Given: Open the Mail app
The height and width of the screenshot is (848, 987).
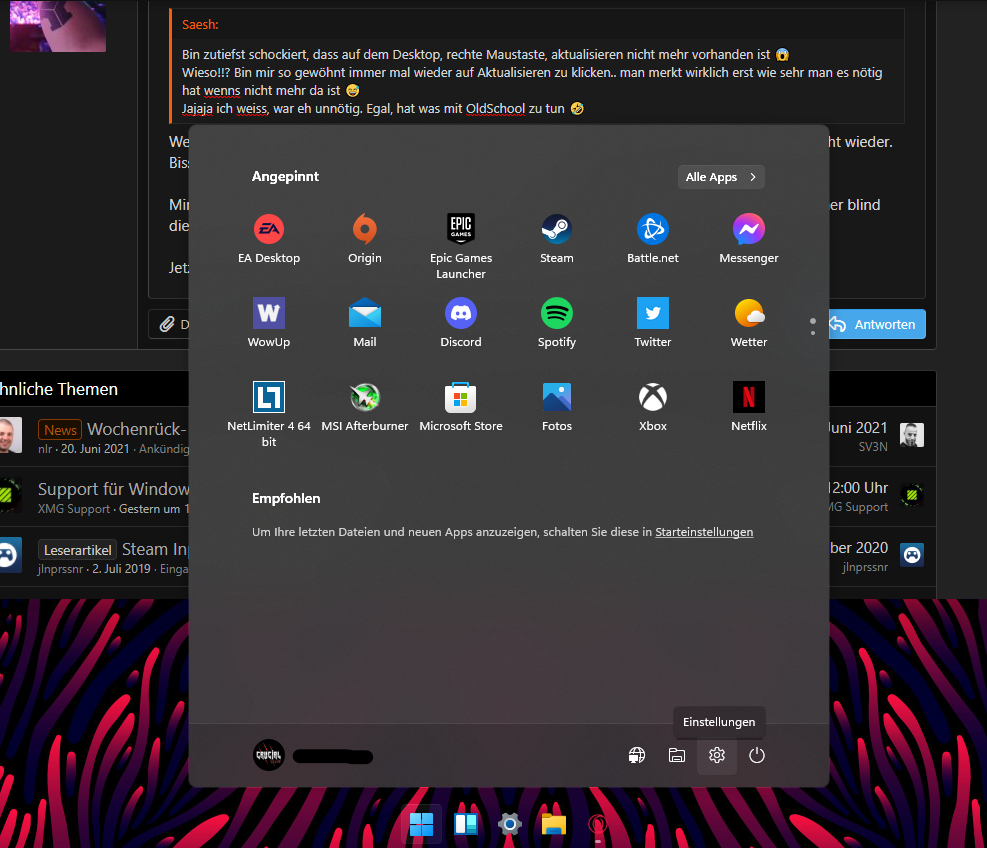Looking at the screenshot, I should tap(364, 323).
